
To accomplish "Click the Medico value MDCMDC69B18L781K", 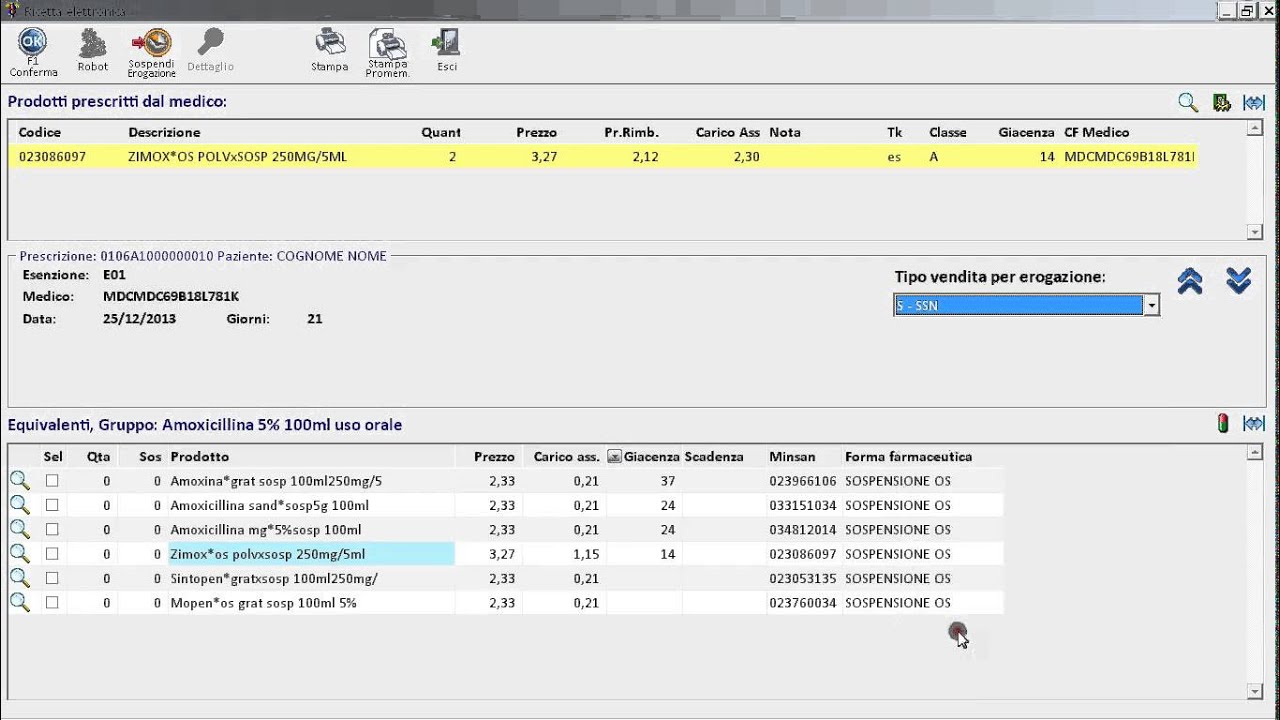I will [171, 296].
